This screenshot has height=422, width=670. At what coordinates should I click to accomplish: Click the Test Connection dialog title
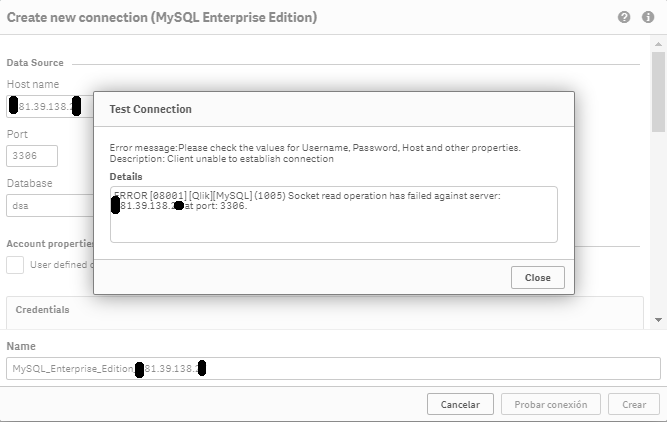[x=150, y=109]
